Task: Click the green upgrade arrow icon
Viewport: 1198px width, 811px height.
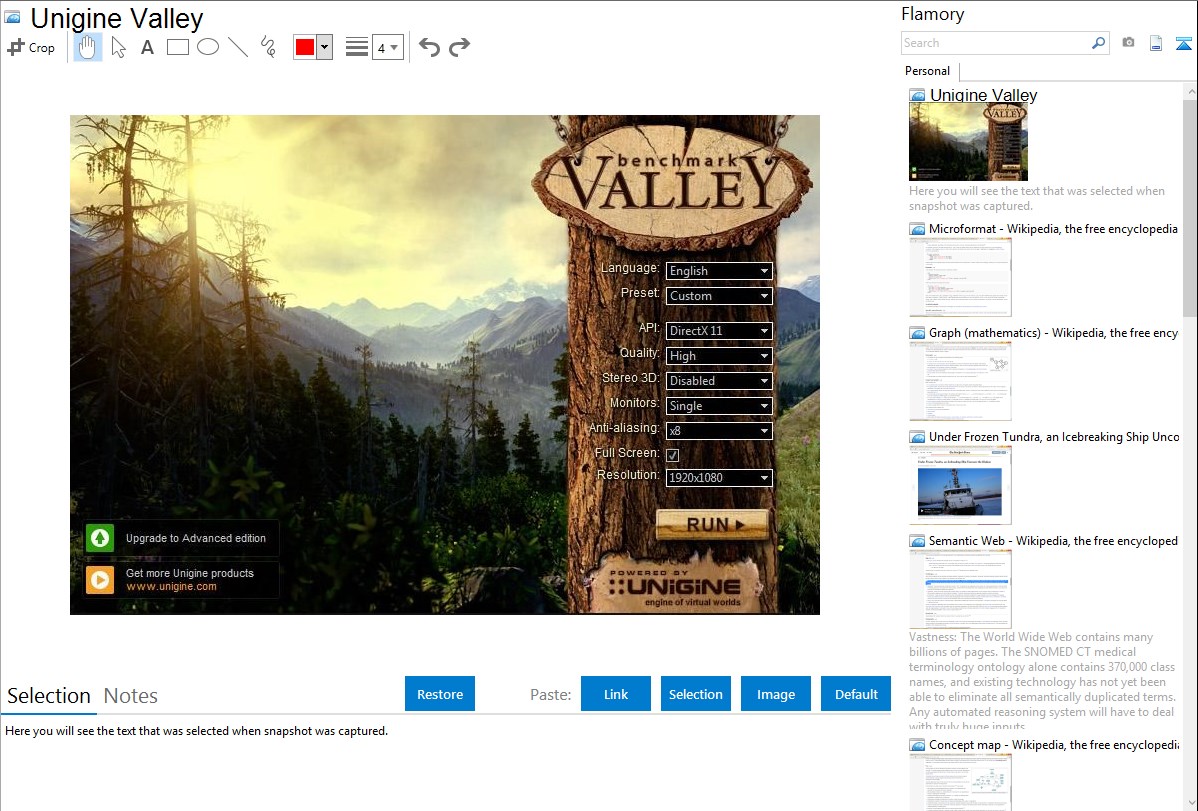Action: [x=100, y=538]
